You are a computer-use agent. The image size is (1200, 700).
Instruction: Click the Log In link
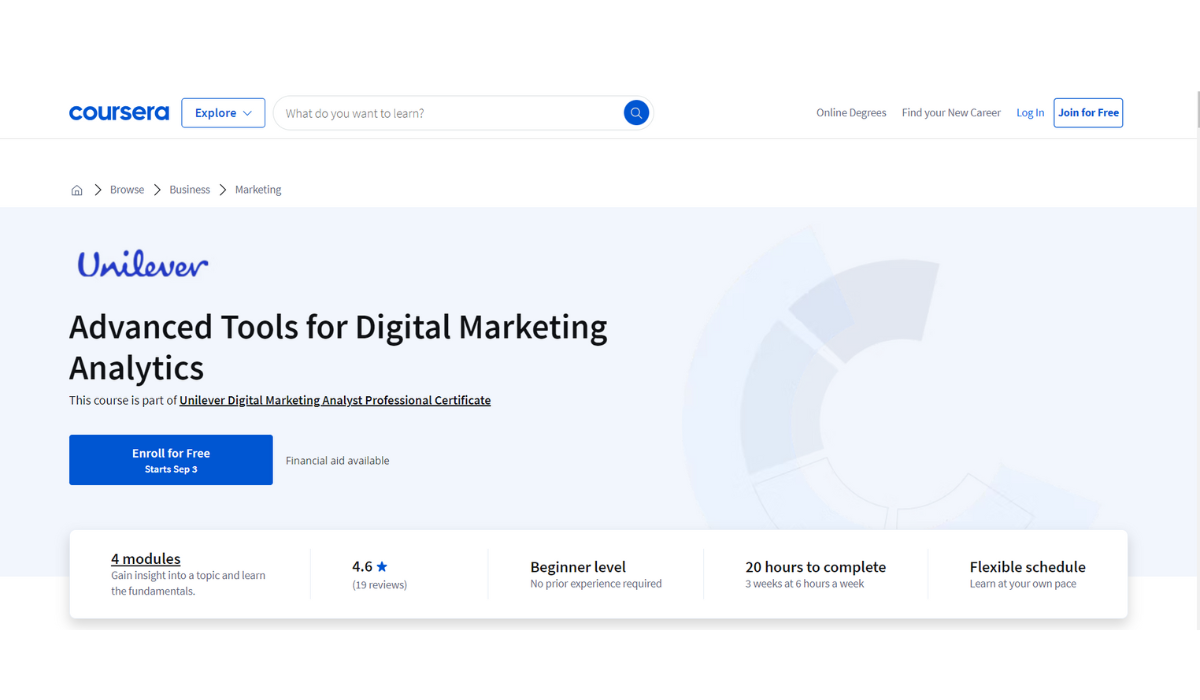point(1030,113)
